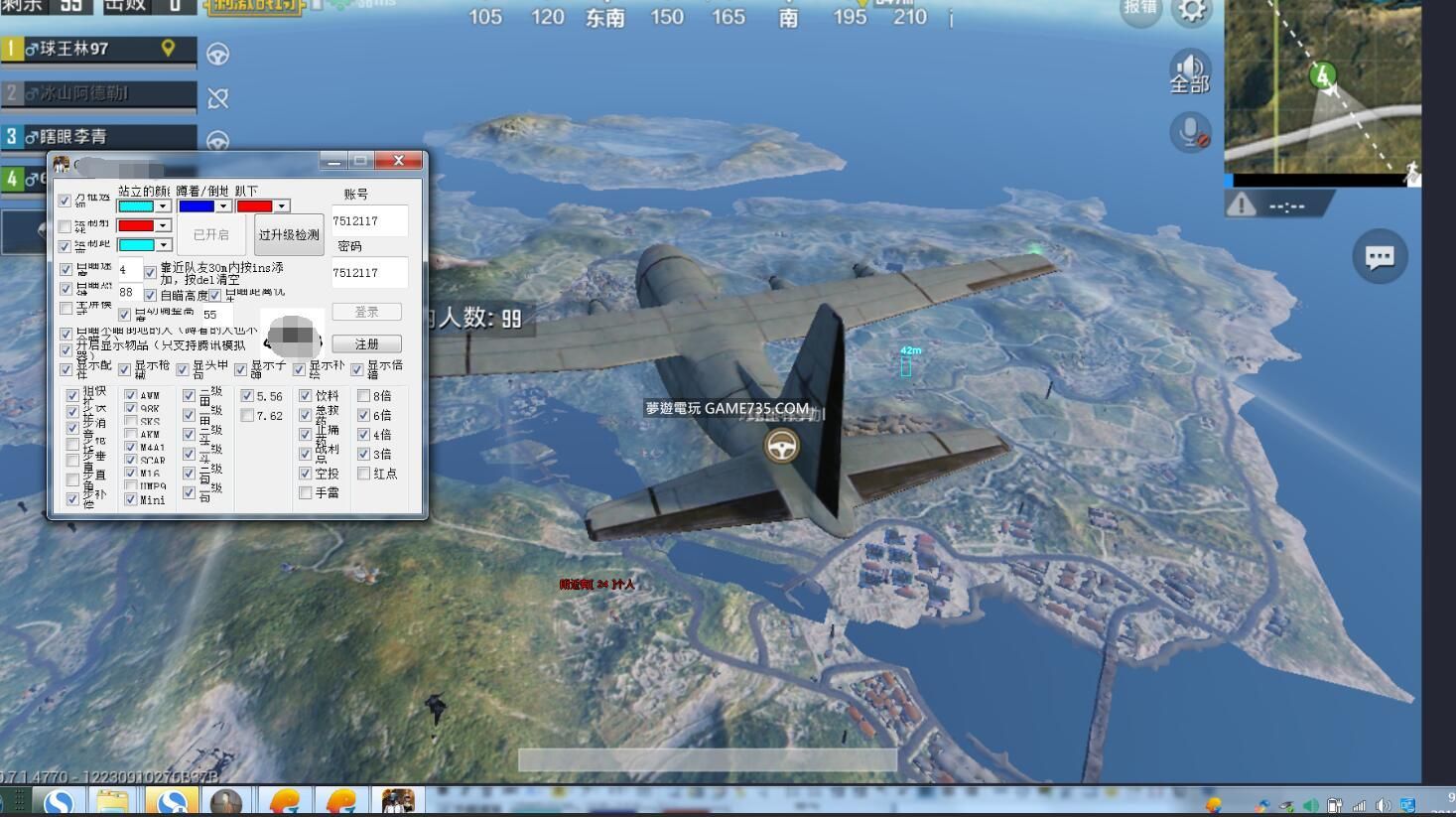
Task: Open the chat bubble icon
Action: tap(1380, 257)
